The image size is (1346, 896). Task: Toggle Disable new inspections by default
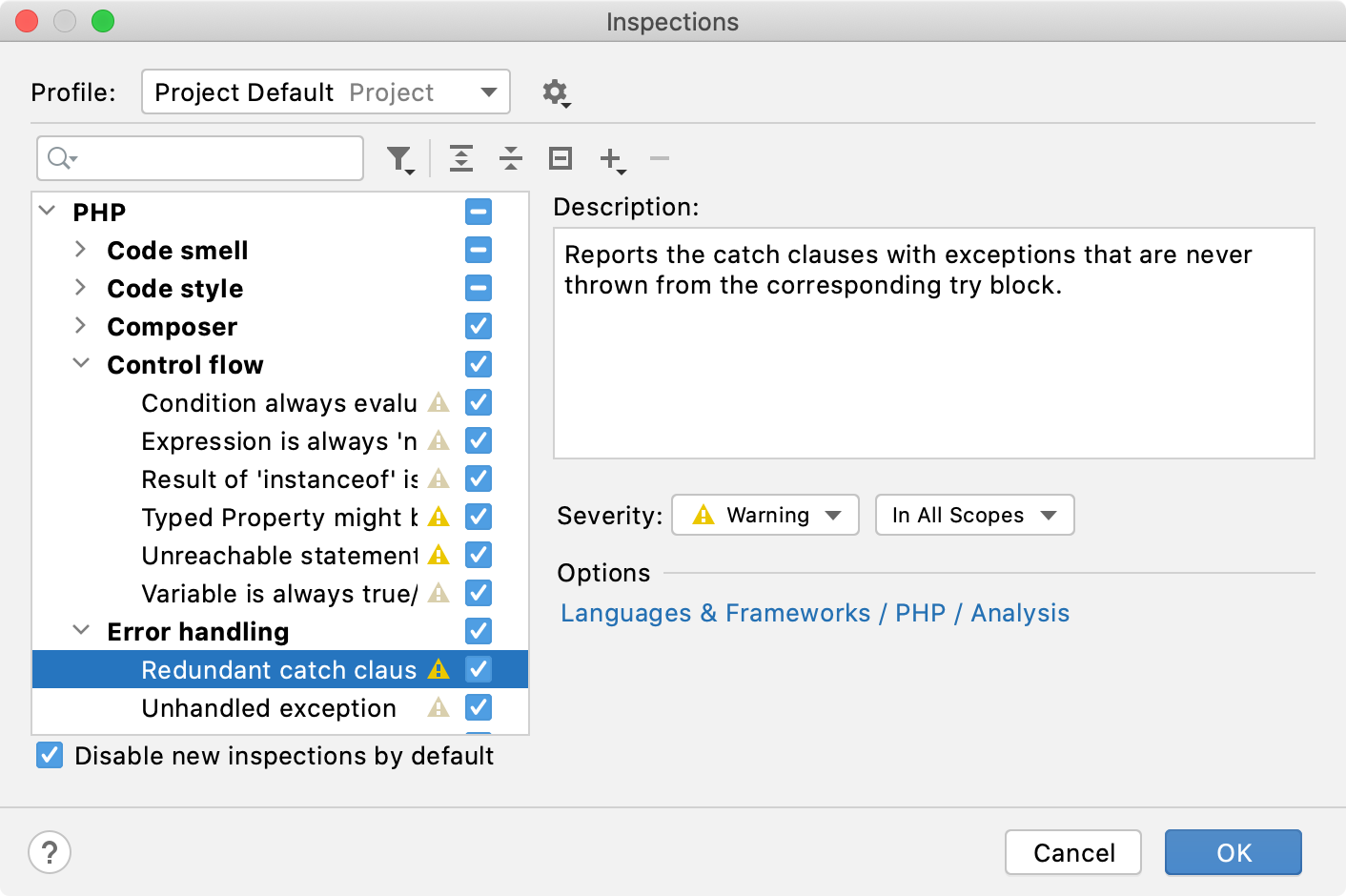click(x=50, y=756)
